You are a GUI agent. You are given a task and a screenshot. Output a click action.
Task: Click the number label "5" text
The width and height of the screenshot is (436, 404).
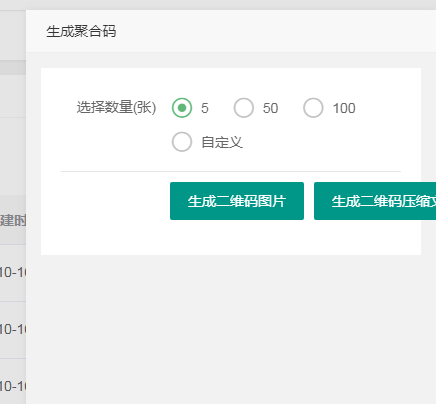[205, 108]
